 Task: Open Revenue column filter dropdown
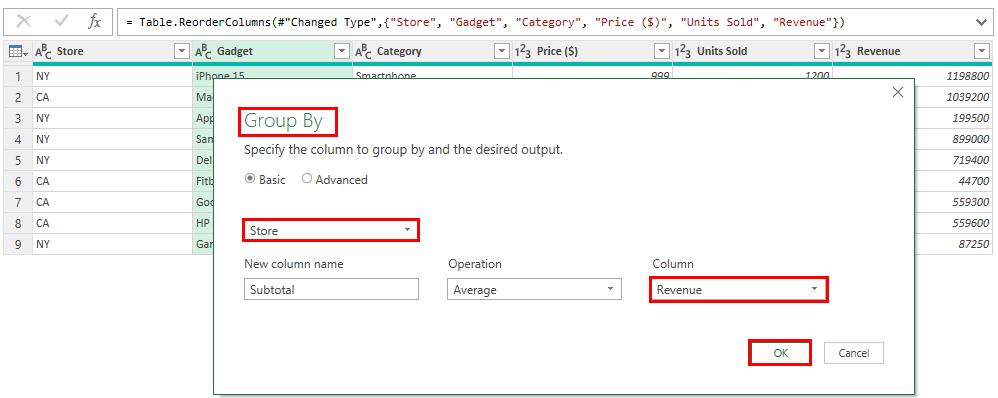tap(981, 52)
